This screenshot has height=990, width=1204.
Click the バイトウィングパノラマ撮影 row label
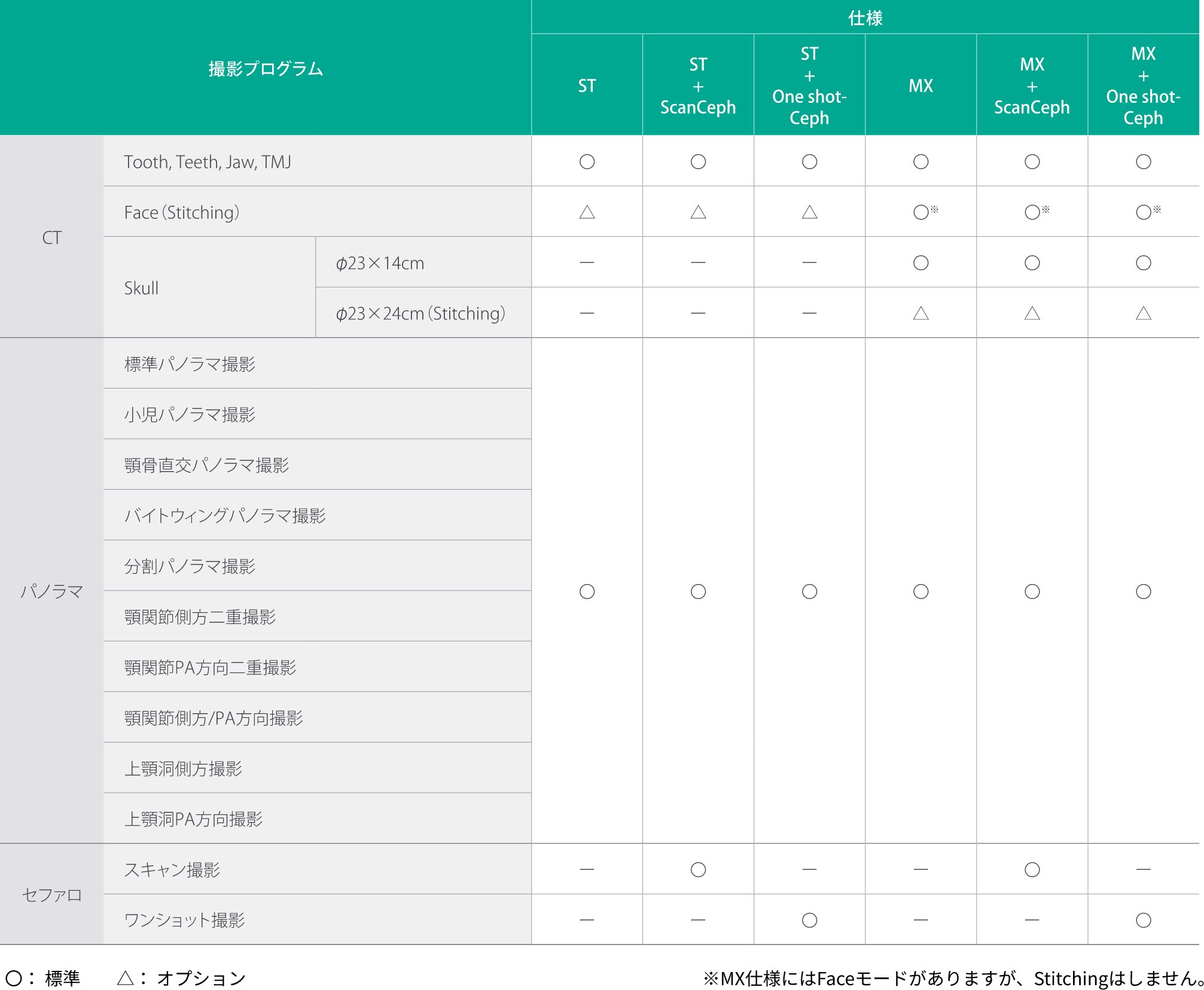225,516
